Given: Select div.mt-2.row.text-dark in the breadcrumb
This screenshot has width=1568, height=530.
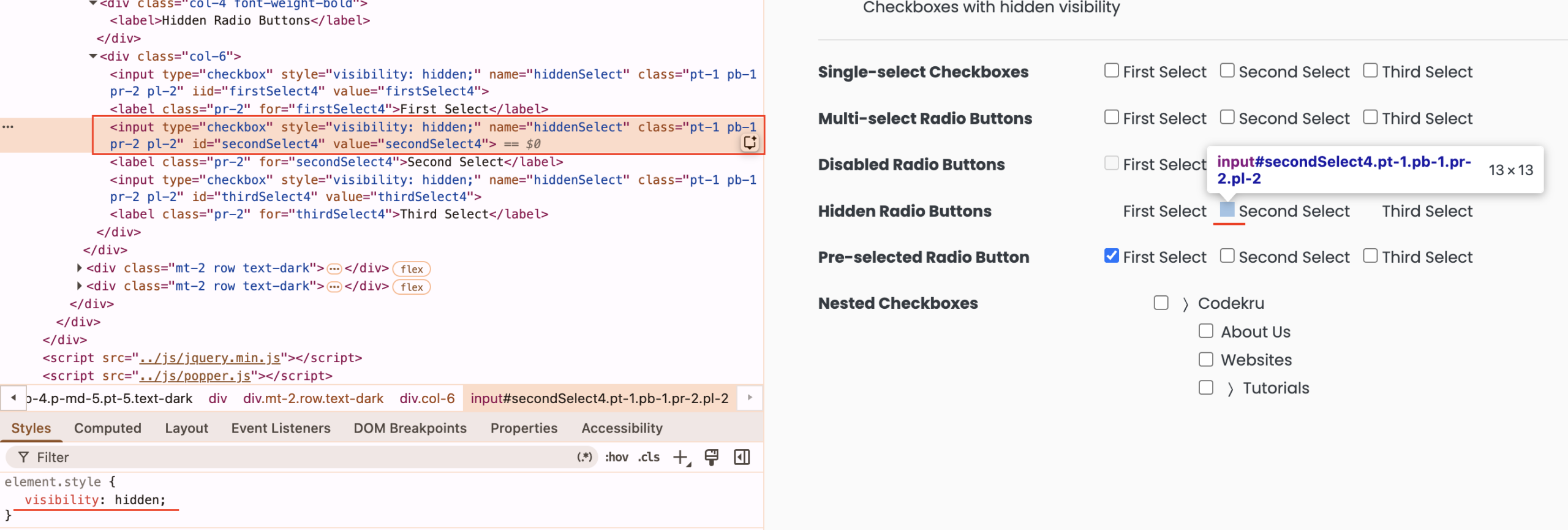Looking at the screenshot, I should pyautogui.click(x=313, y=398).
